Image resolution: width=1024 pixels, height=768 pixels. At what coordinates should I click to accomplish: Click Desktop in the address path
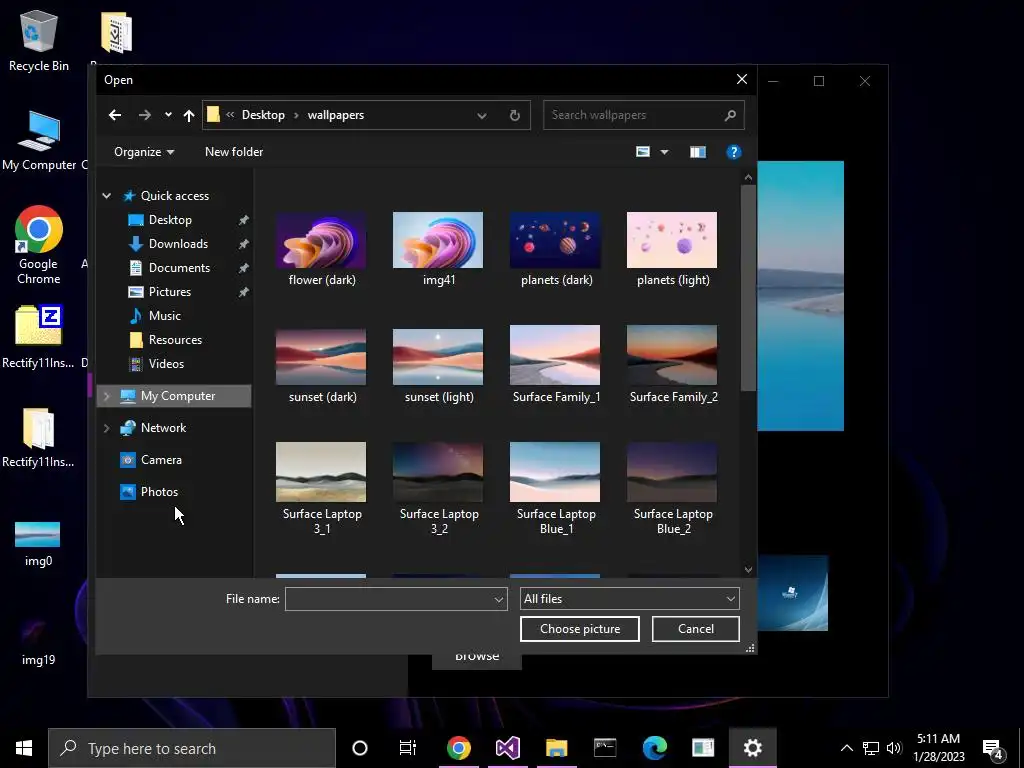[x=263, y=115]
